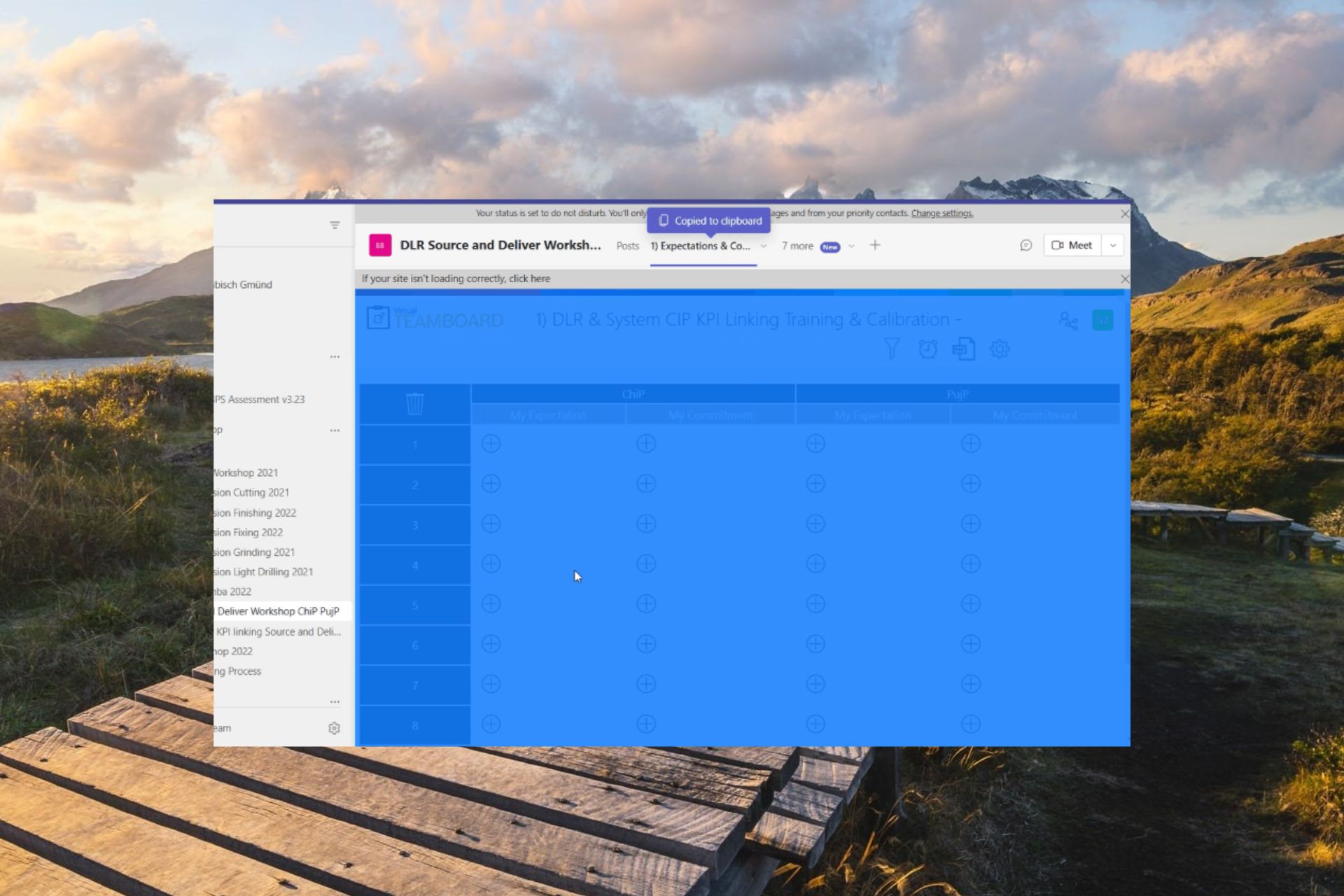The image size is (1344, 896).
Task: Open the filter icon in Teams sidebar
Action: click(x=335, y=225)
